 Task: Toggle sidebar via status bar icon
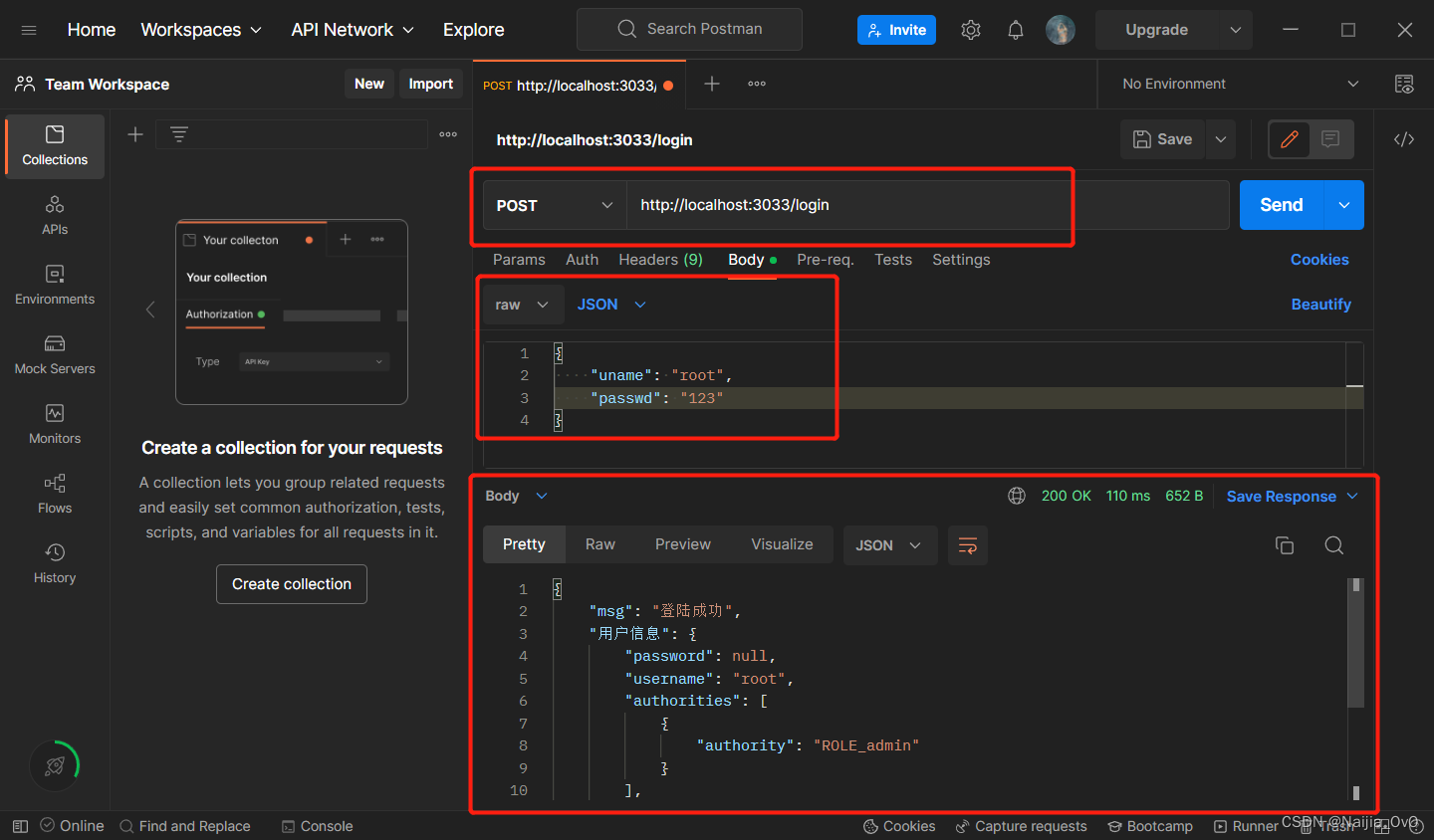click(x=20, y=826)
